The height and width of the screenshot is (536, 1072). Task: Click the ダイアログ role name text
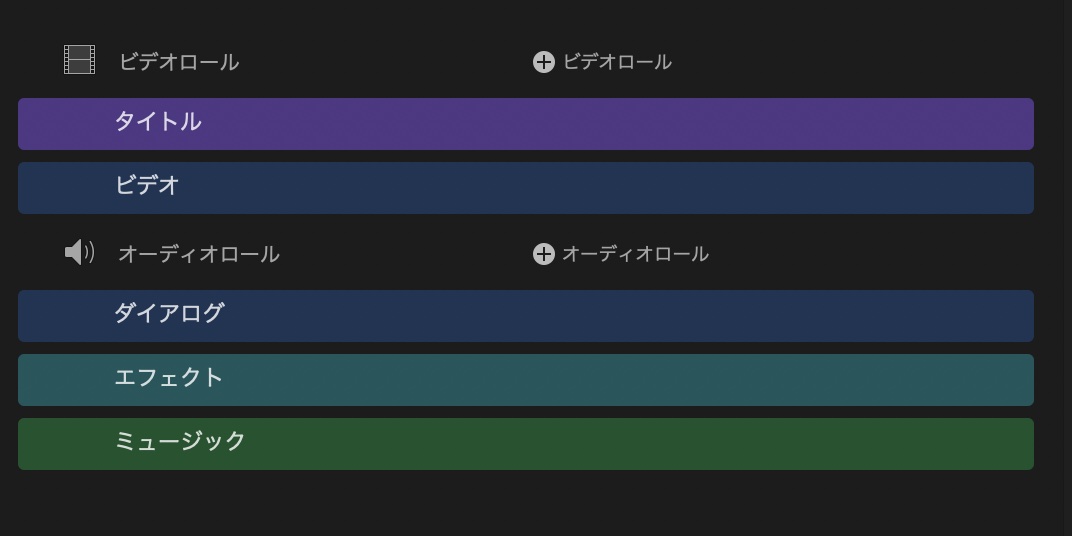(169, 314)
